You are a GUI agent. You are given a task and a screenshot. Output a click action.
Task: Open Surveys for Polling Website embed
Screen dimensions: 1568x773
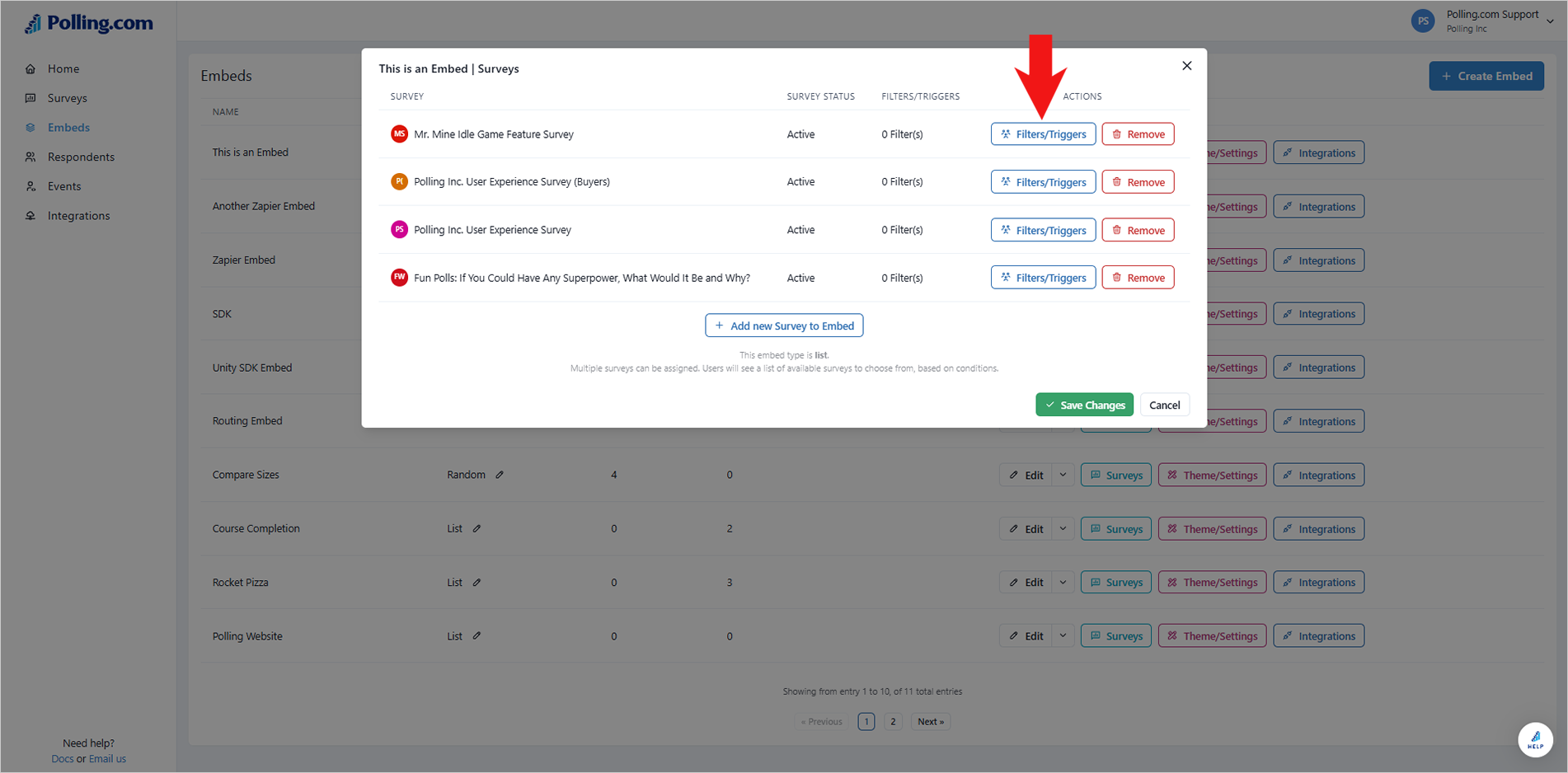pos(1115,636)
